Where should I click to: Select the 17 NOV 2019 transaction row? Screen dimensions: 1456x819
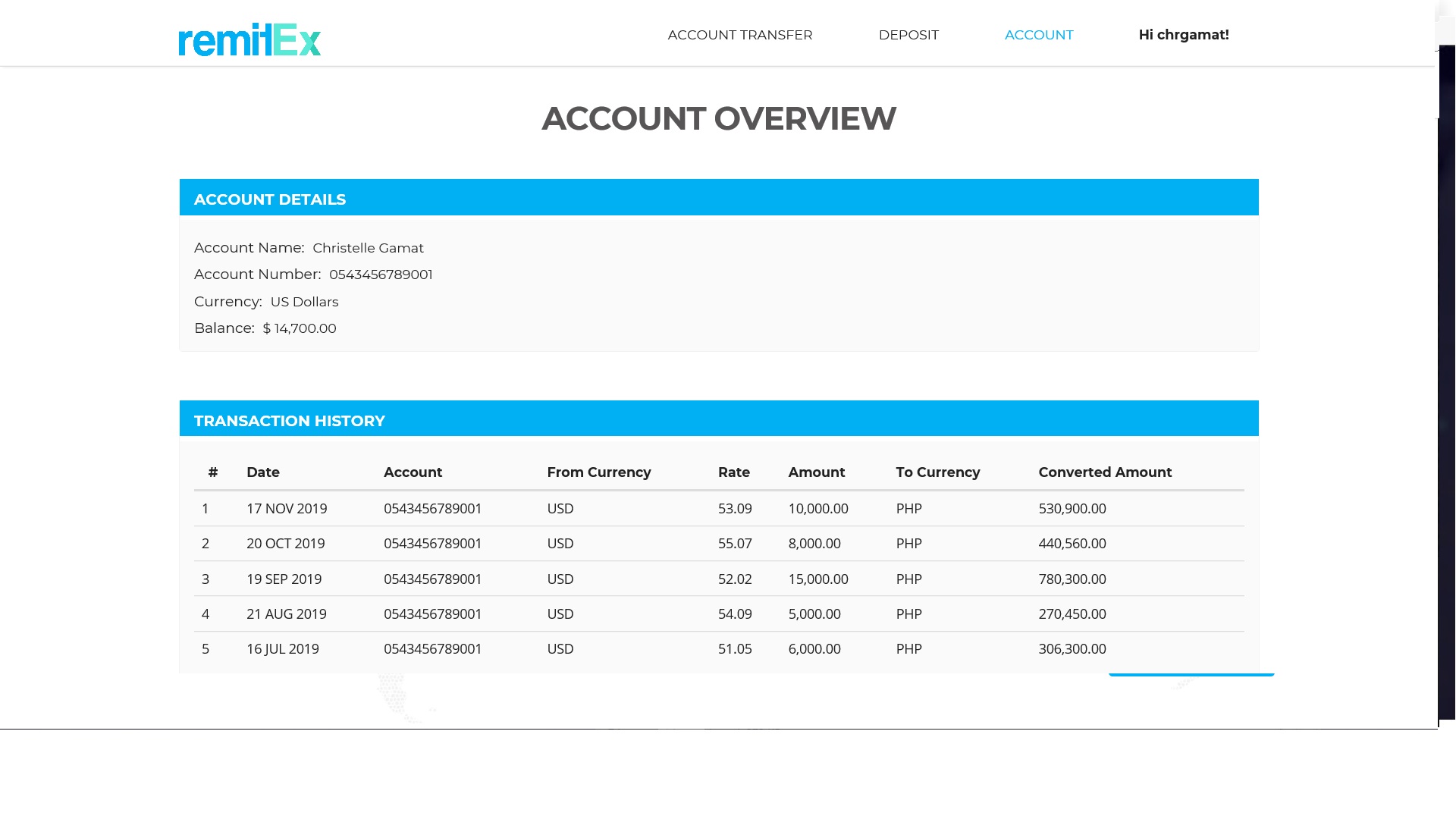[x=718, y=509]
